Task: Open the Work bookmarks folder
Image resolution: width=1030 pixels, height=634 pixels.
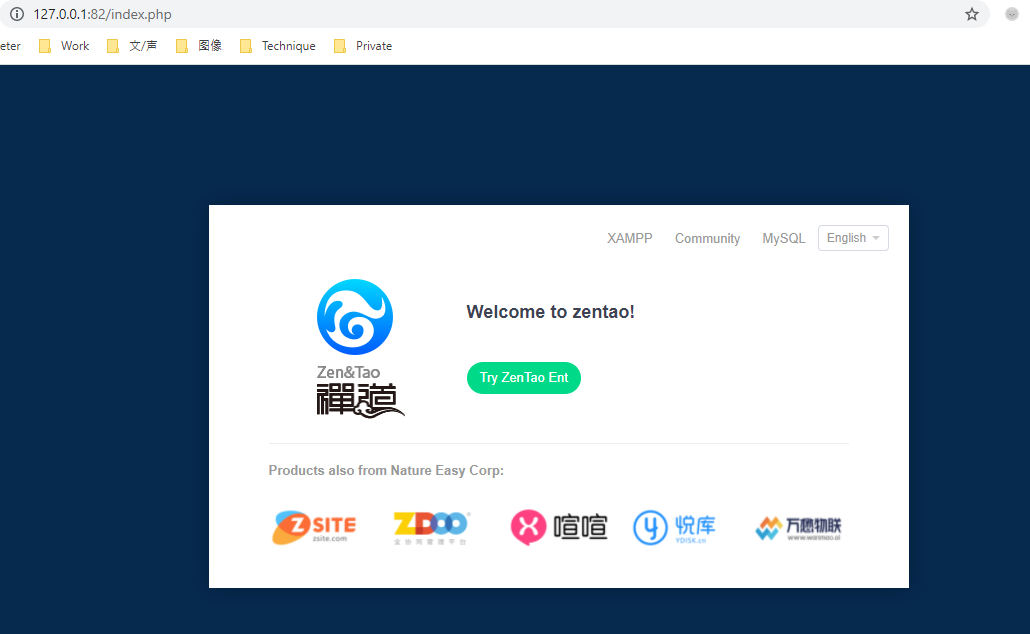Action: click(65, 46)
